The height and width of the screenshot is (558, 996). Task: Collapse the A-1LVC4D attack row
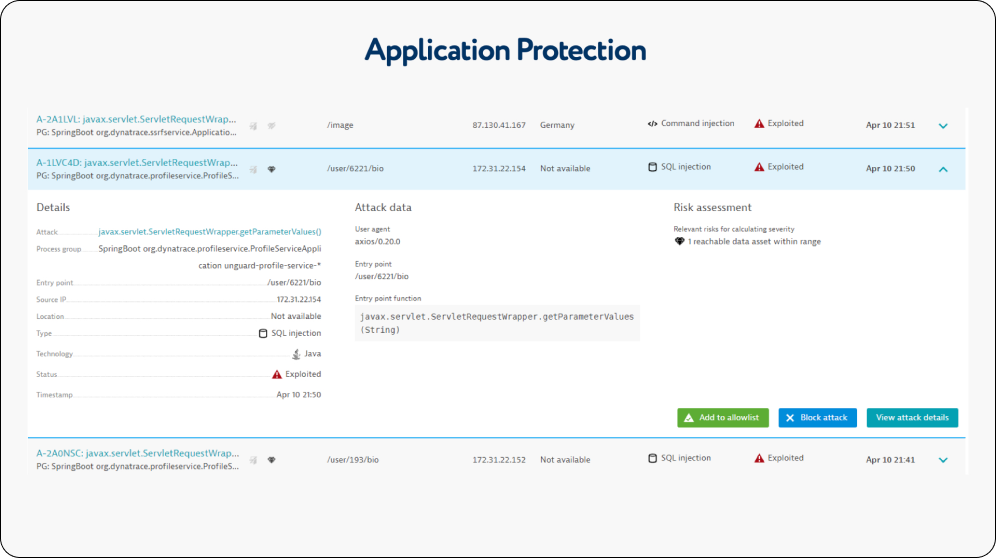point(942,169)
